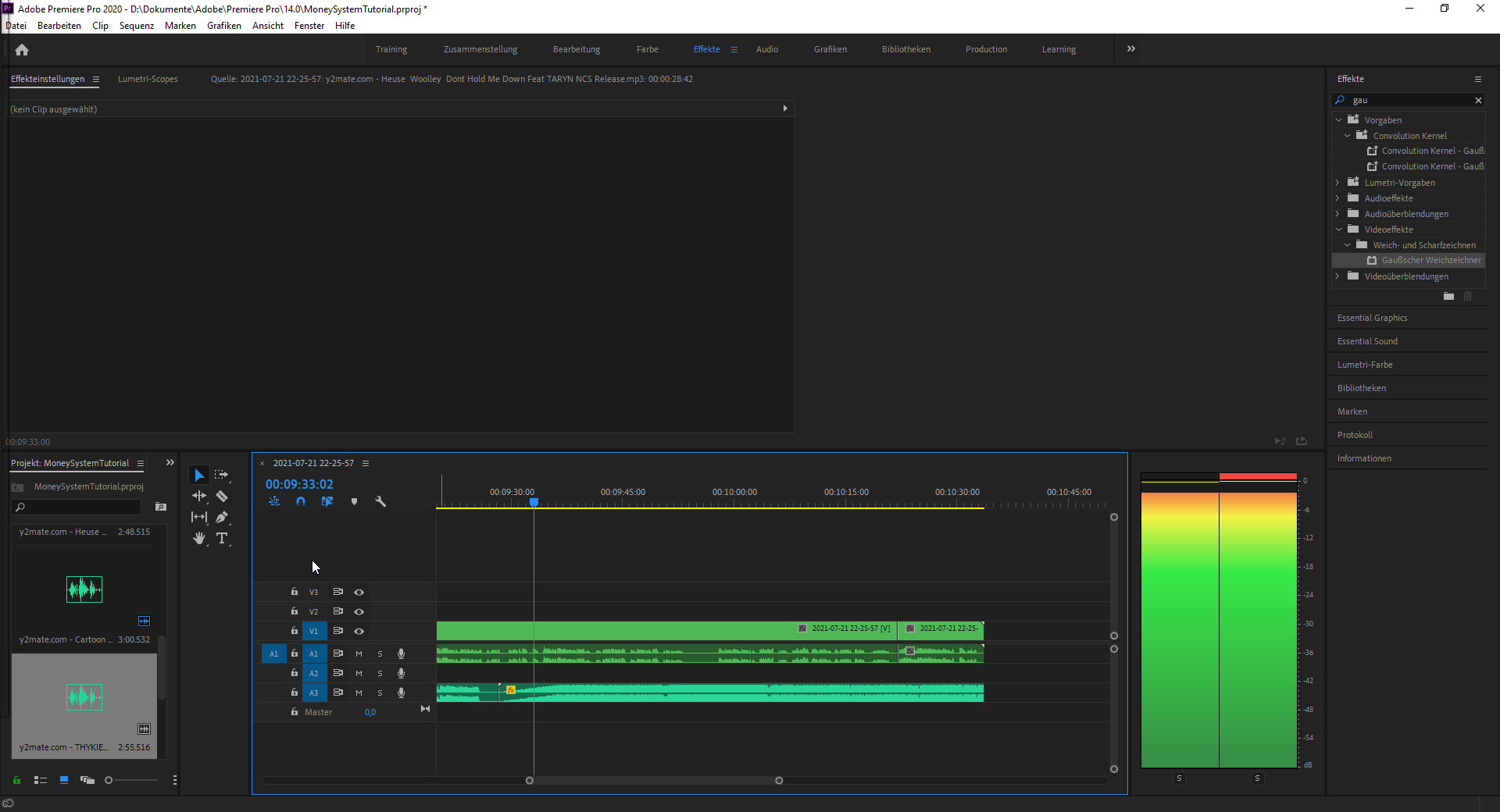This screenshot has width=1500, height=812.
Task: Select the Pen tool in the toolbox
Action: [x=222, y=517]
